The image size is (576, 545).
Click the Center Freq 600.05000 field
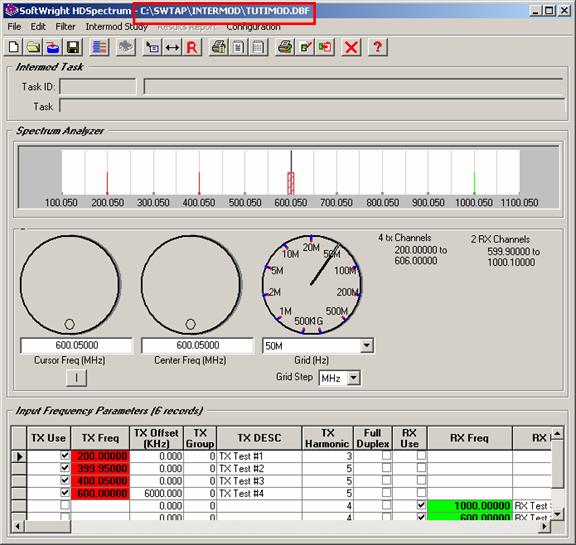[x=198, y=346]
